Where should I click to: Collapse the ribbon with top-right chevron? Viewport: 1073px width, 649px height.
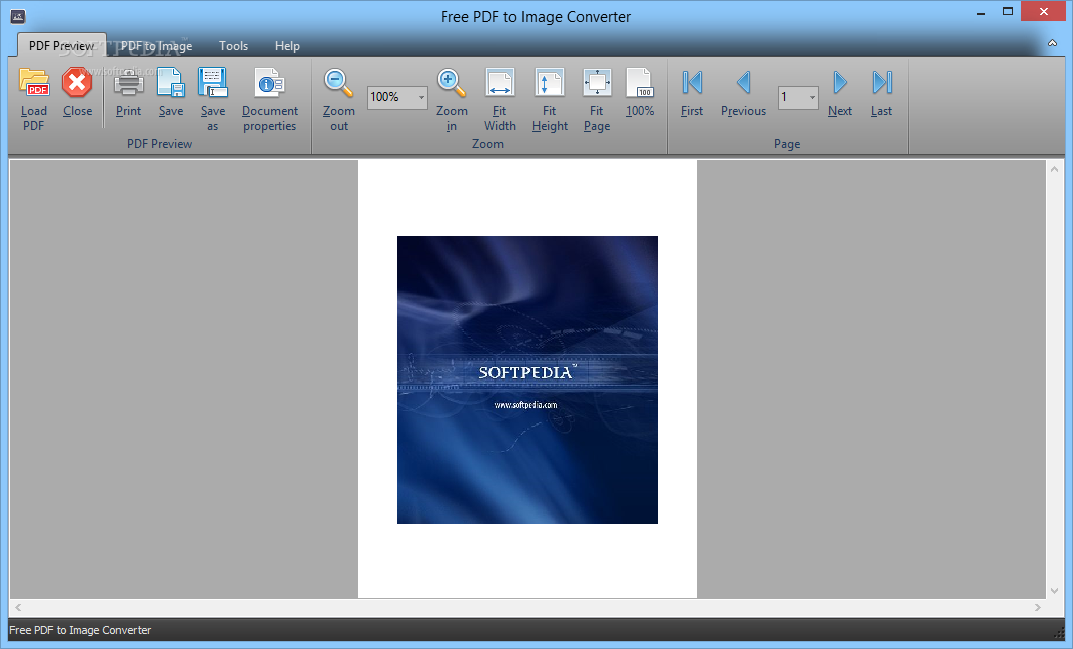pos(1052,43)
